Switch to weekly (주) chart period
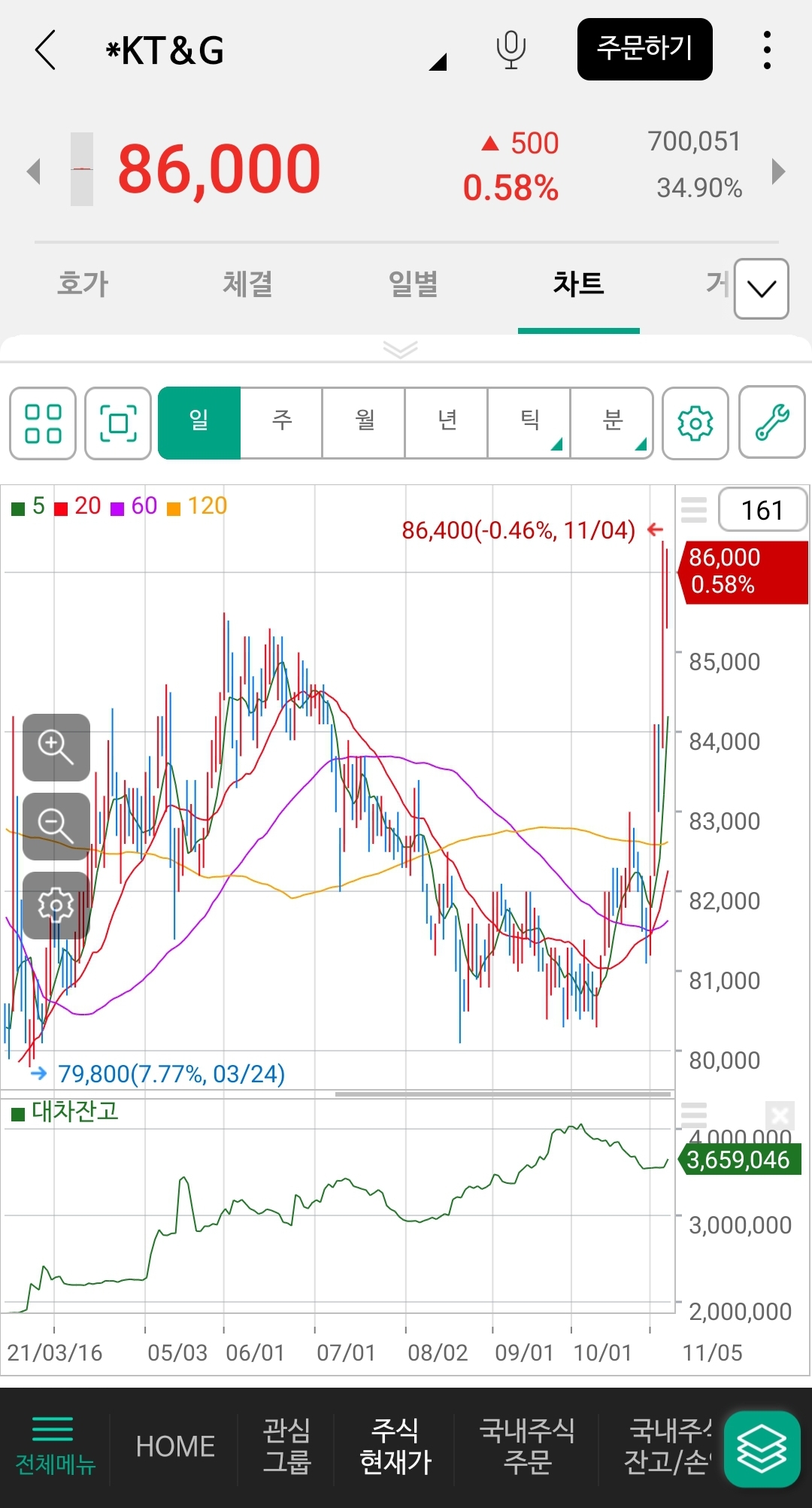The width and height of the screenshot is (812, 1508). point(281,423)
